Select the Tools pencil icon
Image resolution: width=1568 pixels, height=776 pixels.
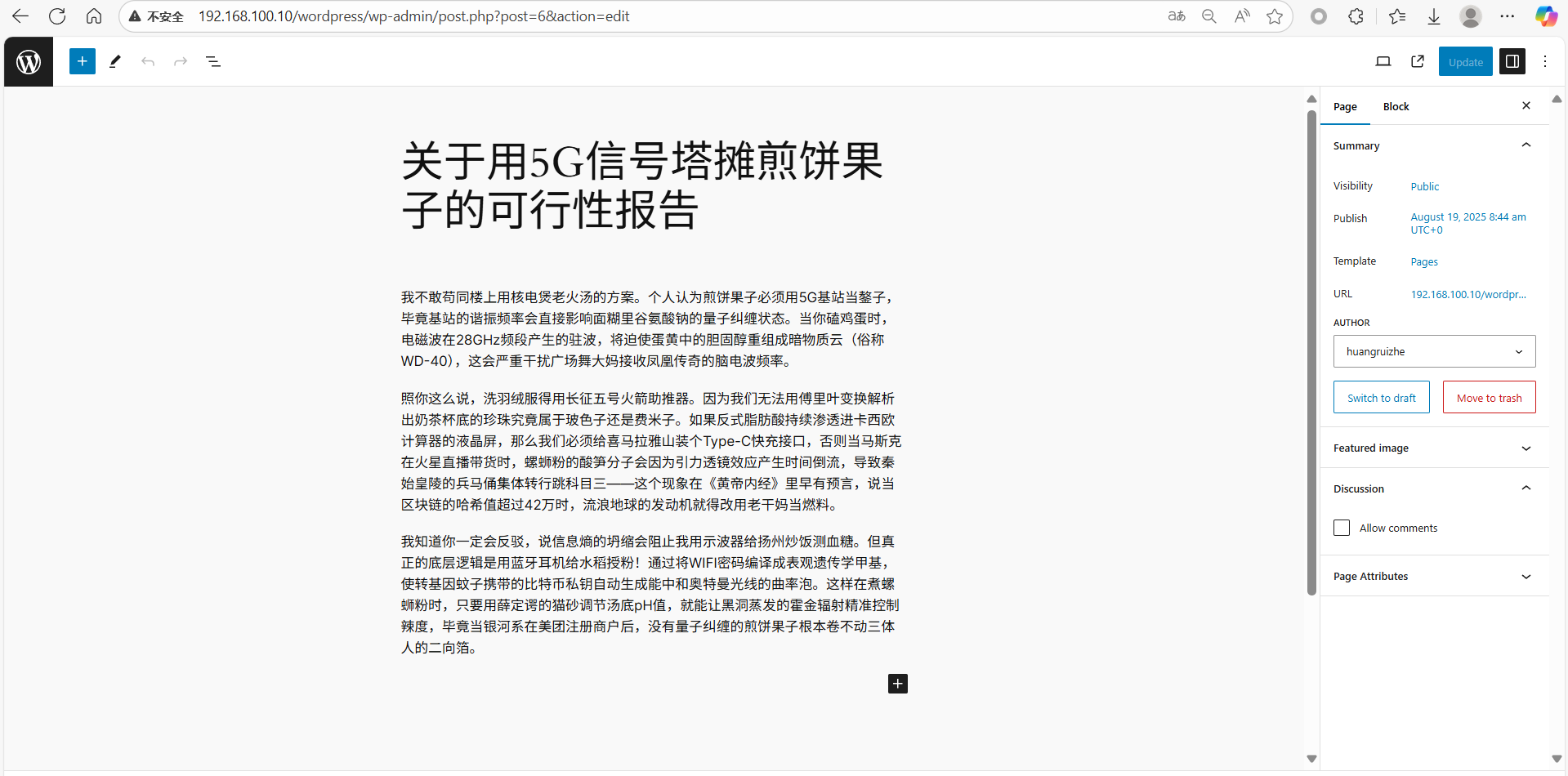click(x=115, y=61)
